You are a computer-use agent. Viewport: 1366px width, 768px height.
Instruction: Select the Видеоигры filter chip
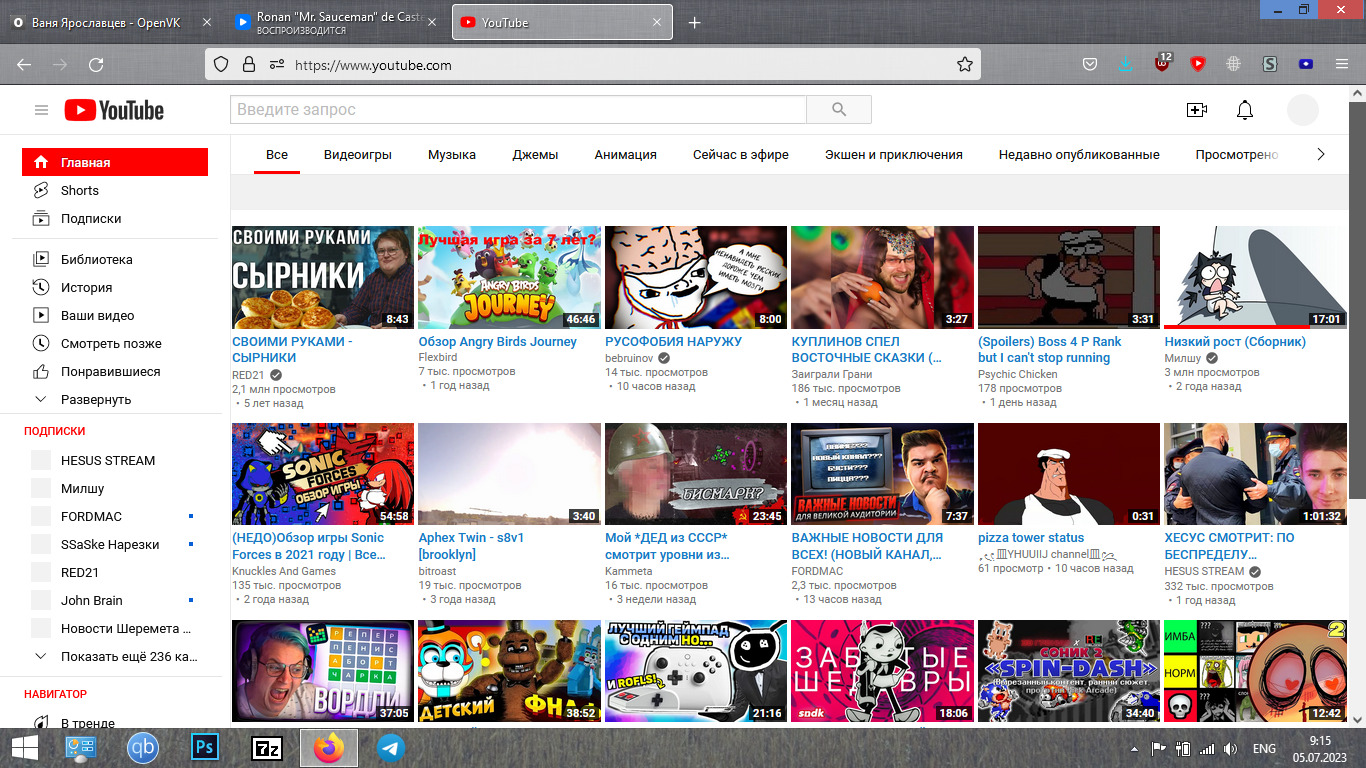tap(358, 155)
